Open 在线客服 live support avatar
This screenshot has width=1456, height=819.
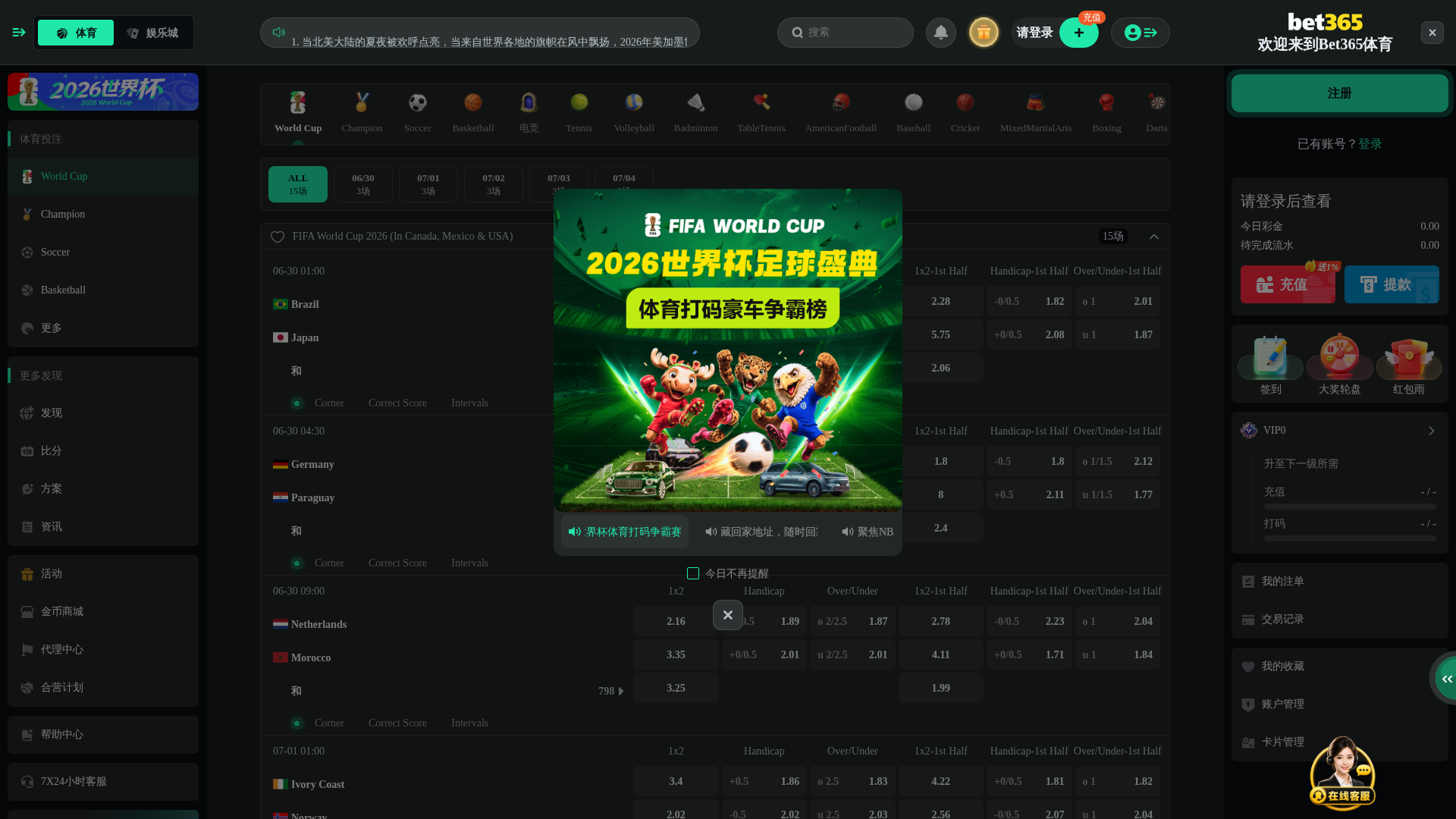point(1342,773)
